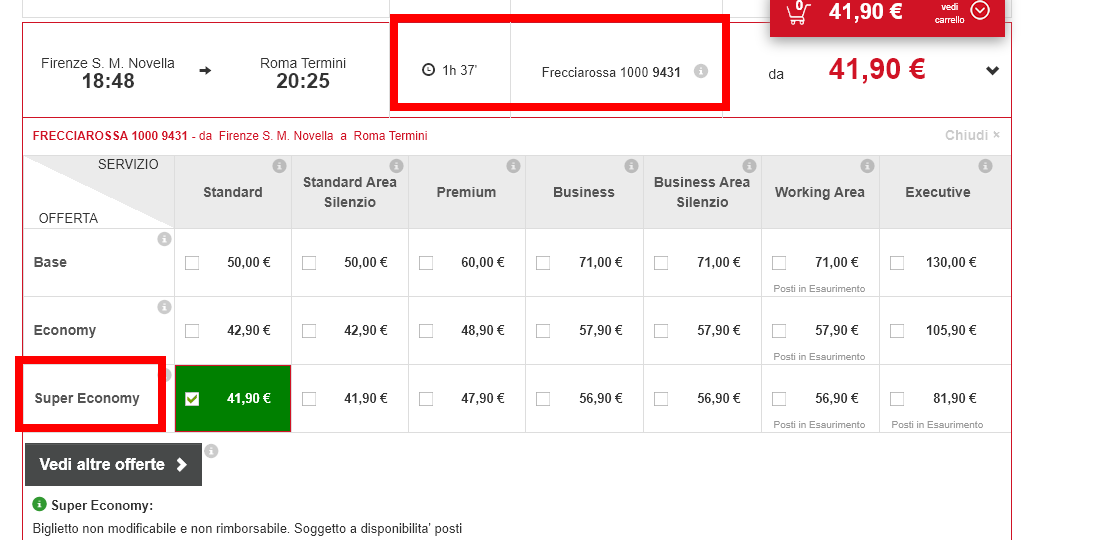Viewport: 1115px width, 540px height.
Task: Close the offers panel with Chiudi
Action: pyautogui.click(x=972, y=135)
